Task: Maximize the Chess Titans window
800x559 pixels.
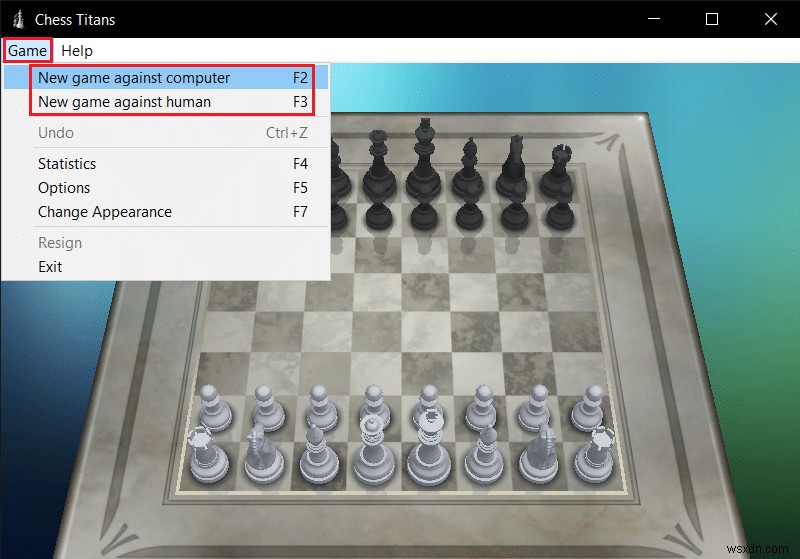Action: coord(712,19)
